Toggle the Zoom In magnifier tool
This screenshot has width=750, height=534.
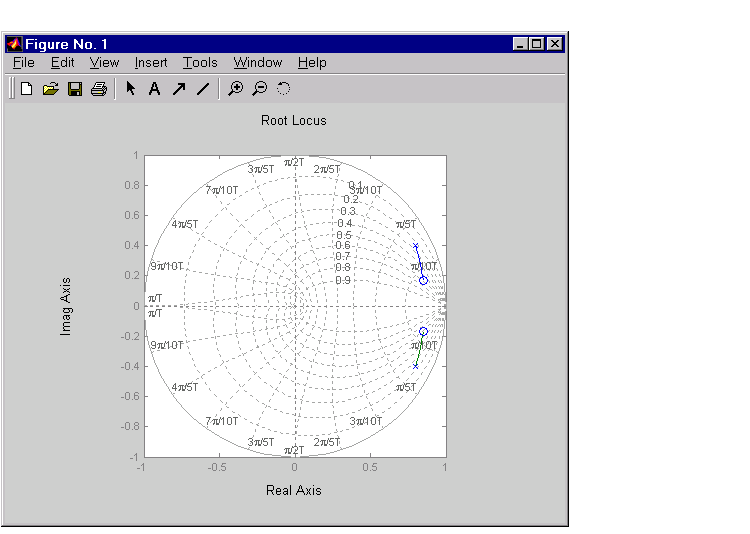point(235,89)
